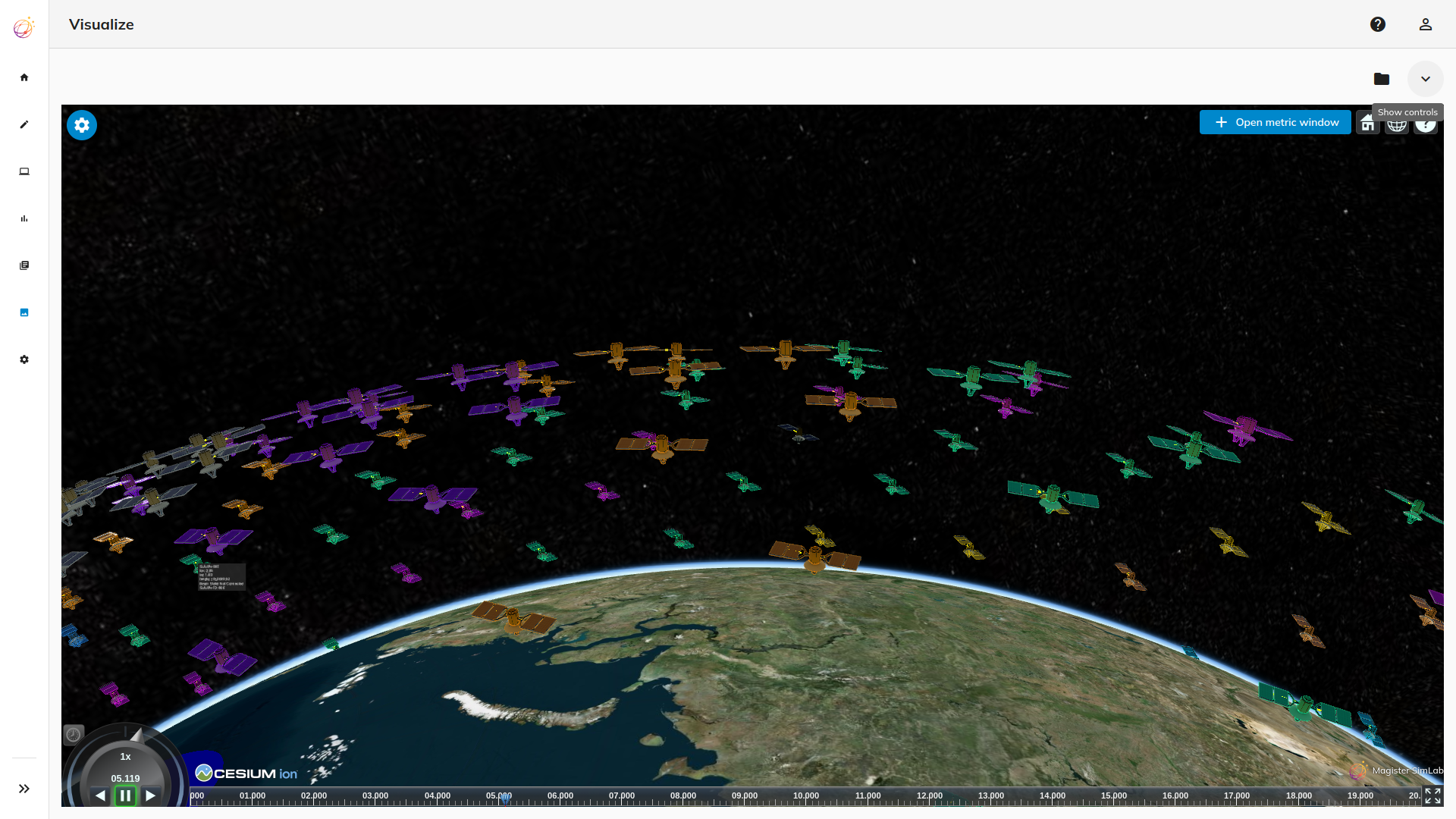Click the app logo in top-left corner
Viewport: 1456px width, 819px height.
(x=24, y=27)
